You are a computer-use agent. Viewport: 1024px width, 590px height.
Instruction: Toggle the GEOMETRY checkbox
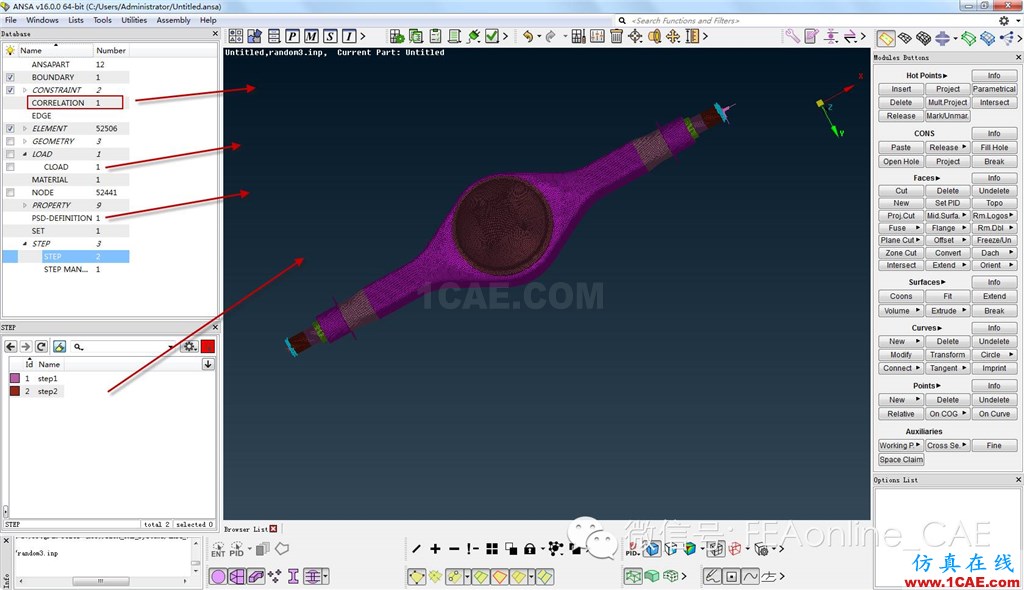pyautogui.click(x=10, y=141)
